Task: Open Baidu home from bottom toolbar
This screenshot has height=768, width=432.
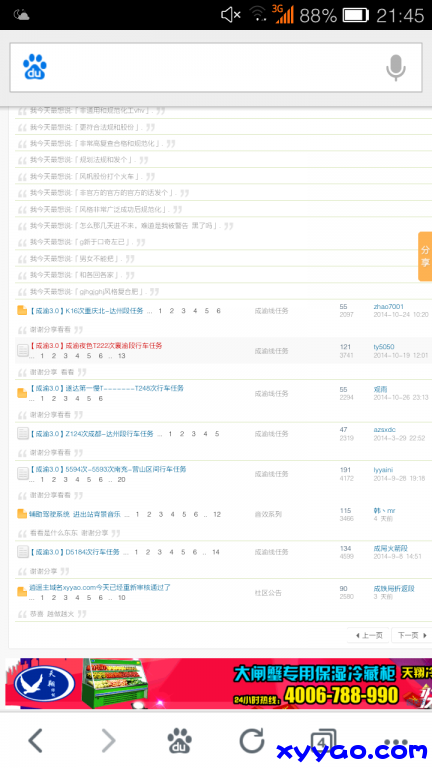Action: [179, 740]
